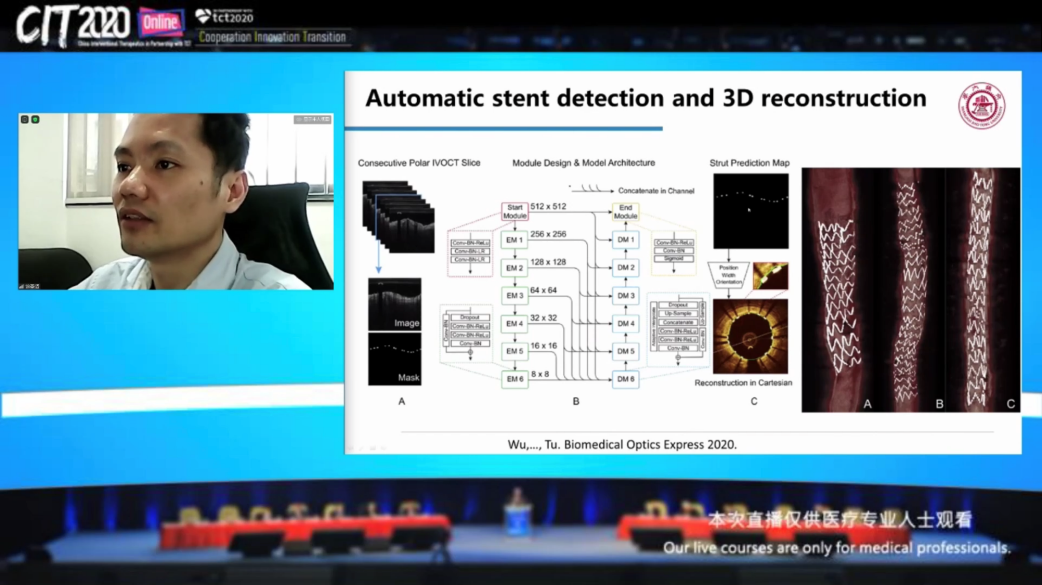Viewport: 1042px width, 585px height.
Task: Click the view label button in webcam top-right
Action: click(x=312, y=120)
